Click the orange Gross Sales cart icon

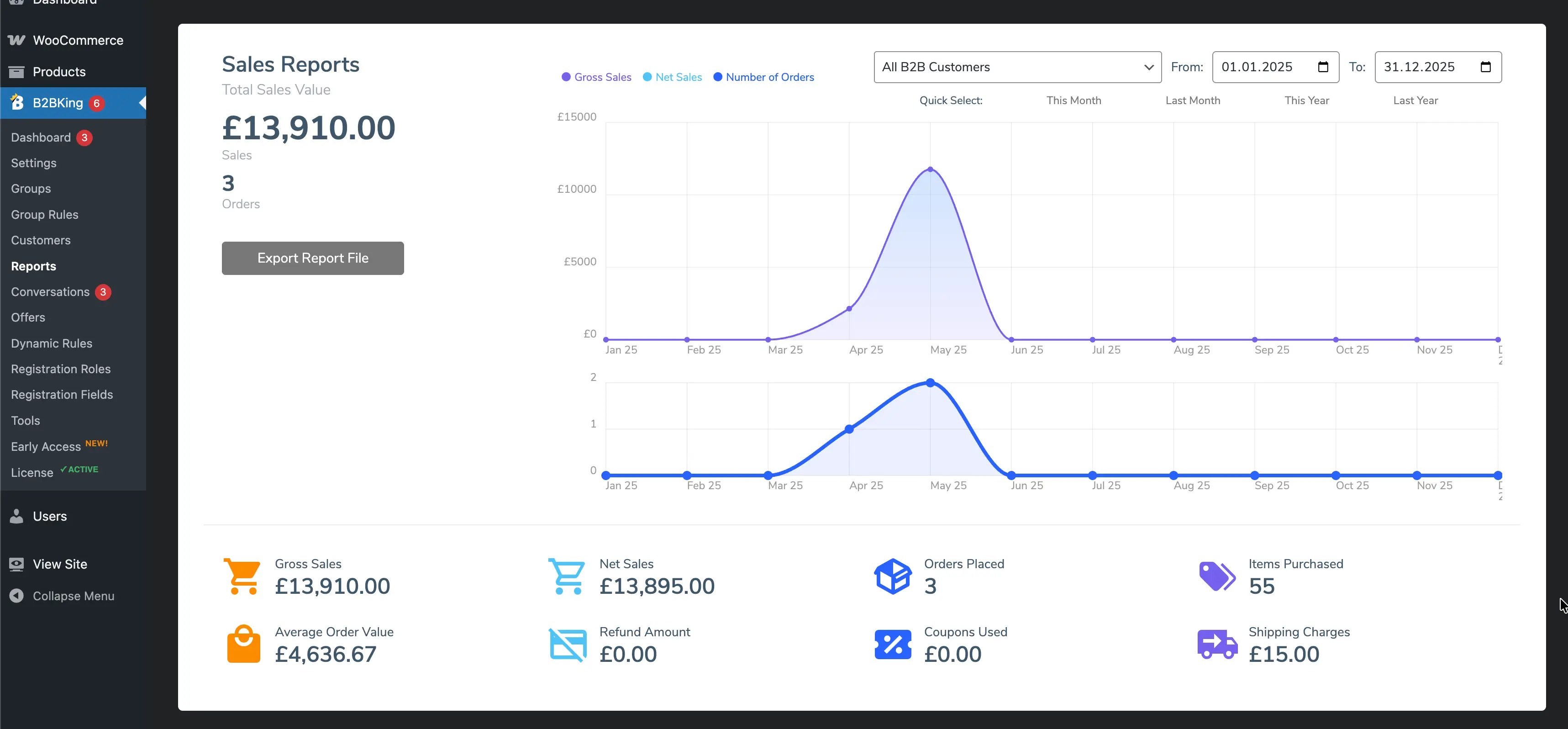[242, 576]
